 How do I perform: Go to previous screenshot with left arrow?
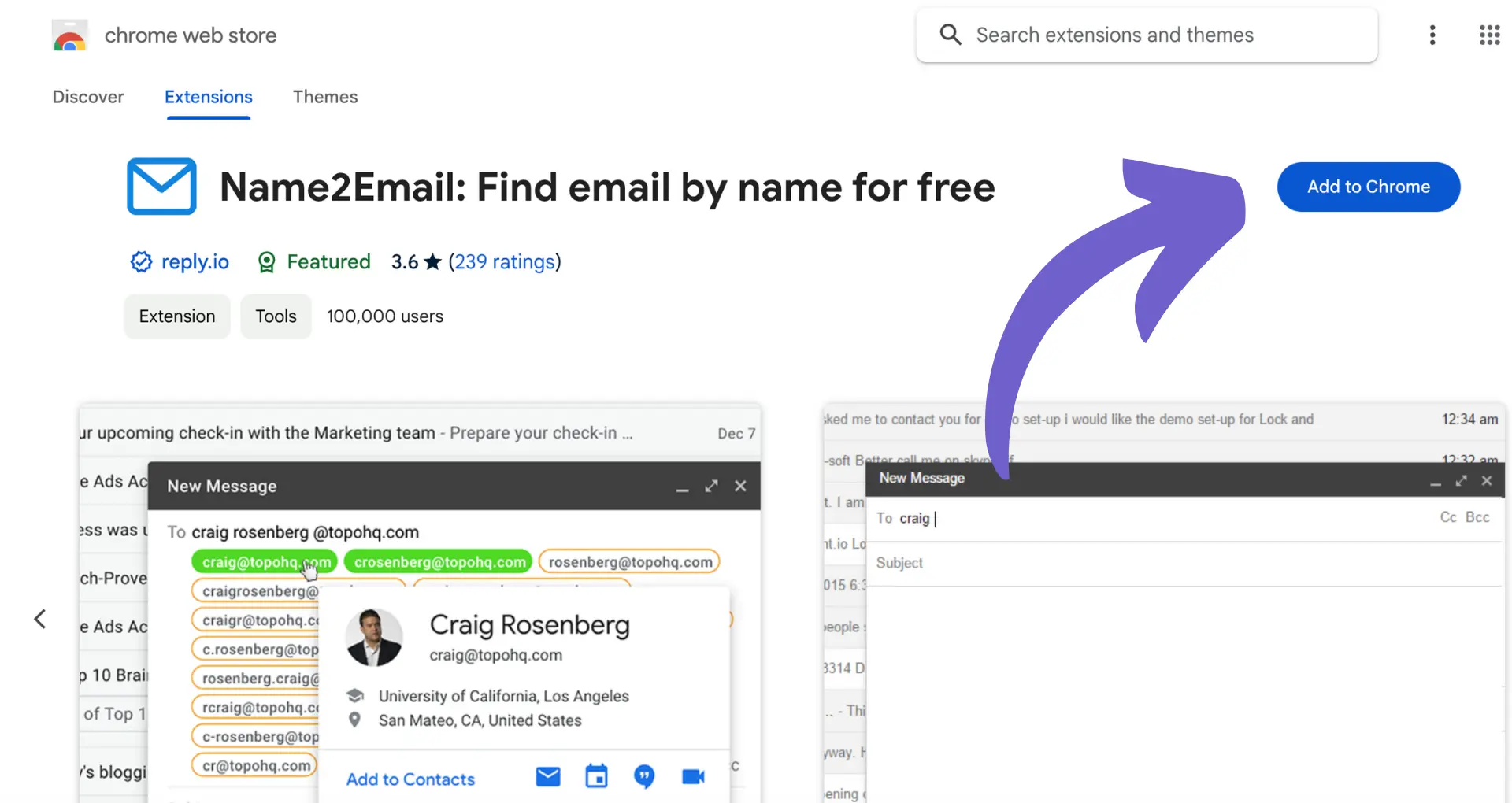coord(40,619)
